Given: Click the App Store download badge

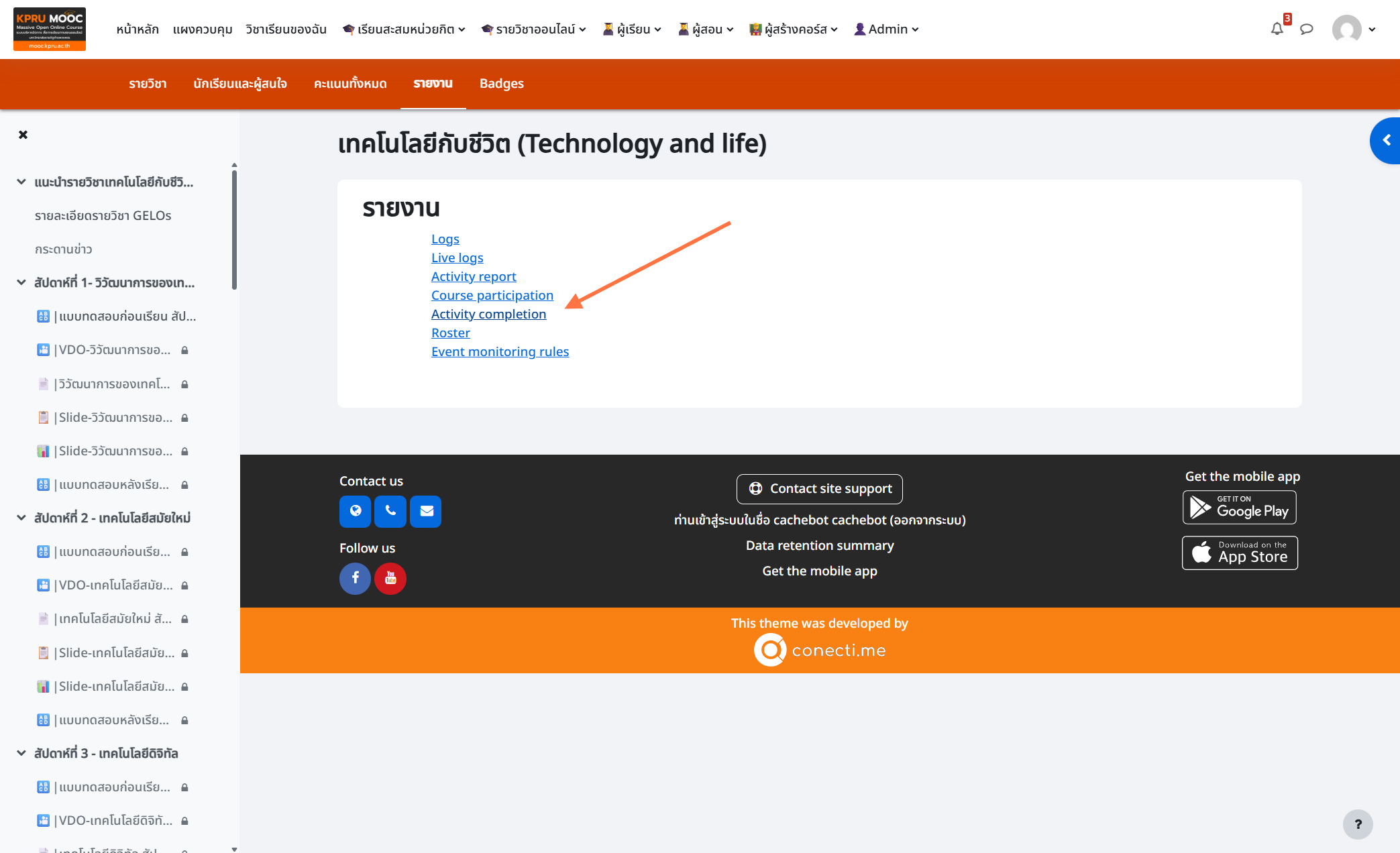Looking at the screenshot, I should [1240, 553].
